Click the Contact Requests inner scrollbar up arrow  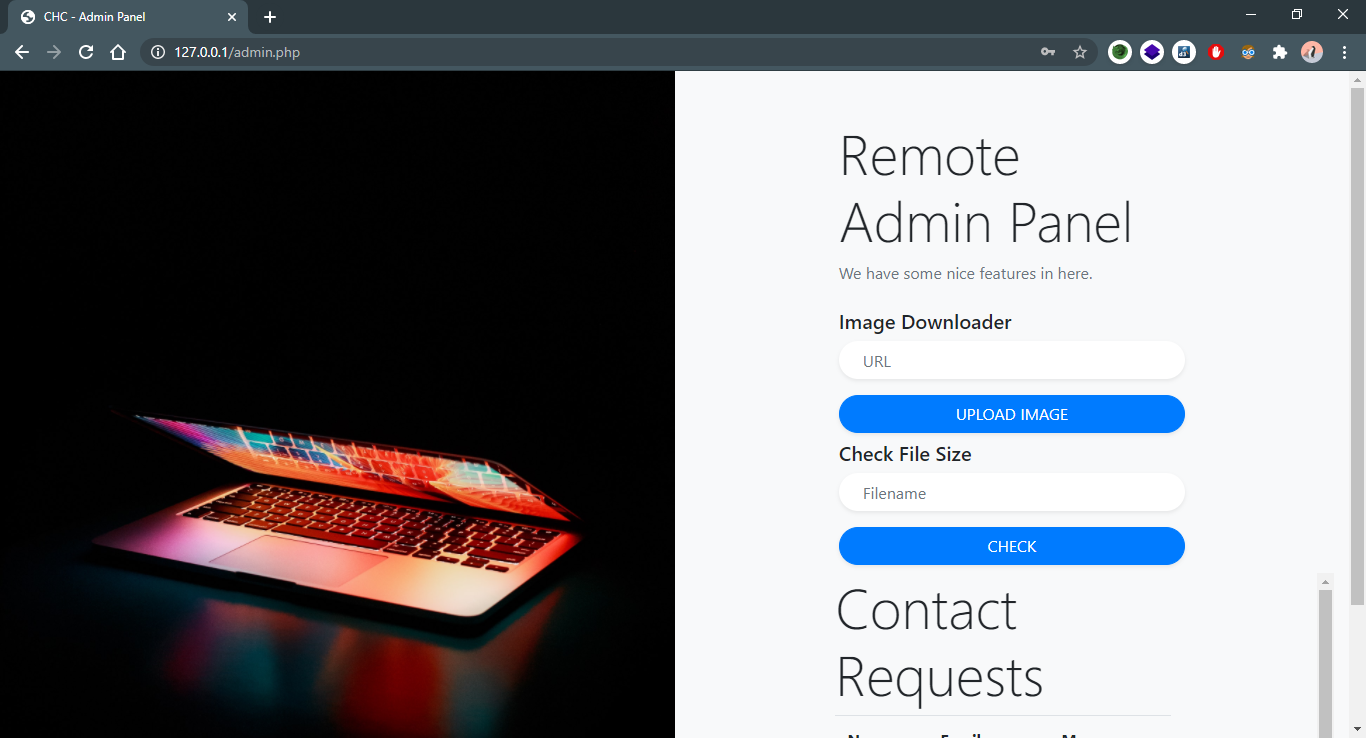click(1326, 581)
